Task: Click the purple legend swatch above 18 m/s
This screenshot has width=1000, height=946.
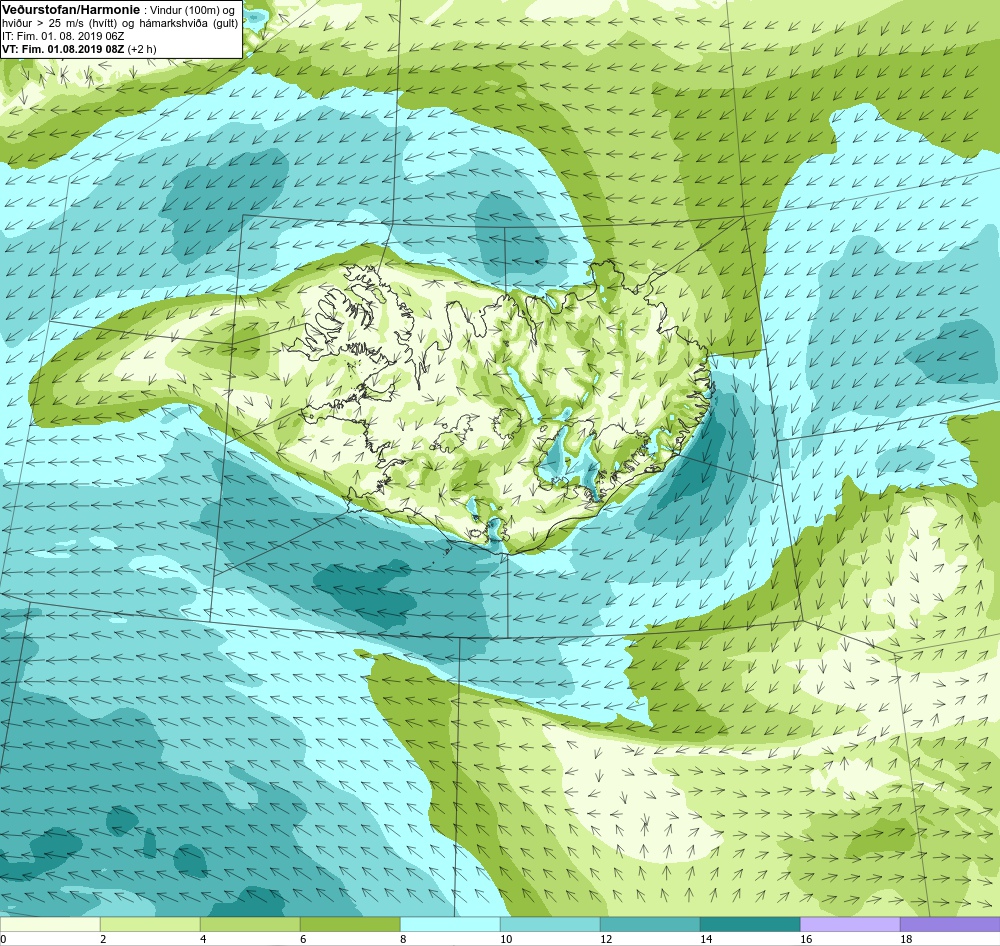Action: click(950, 924)
